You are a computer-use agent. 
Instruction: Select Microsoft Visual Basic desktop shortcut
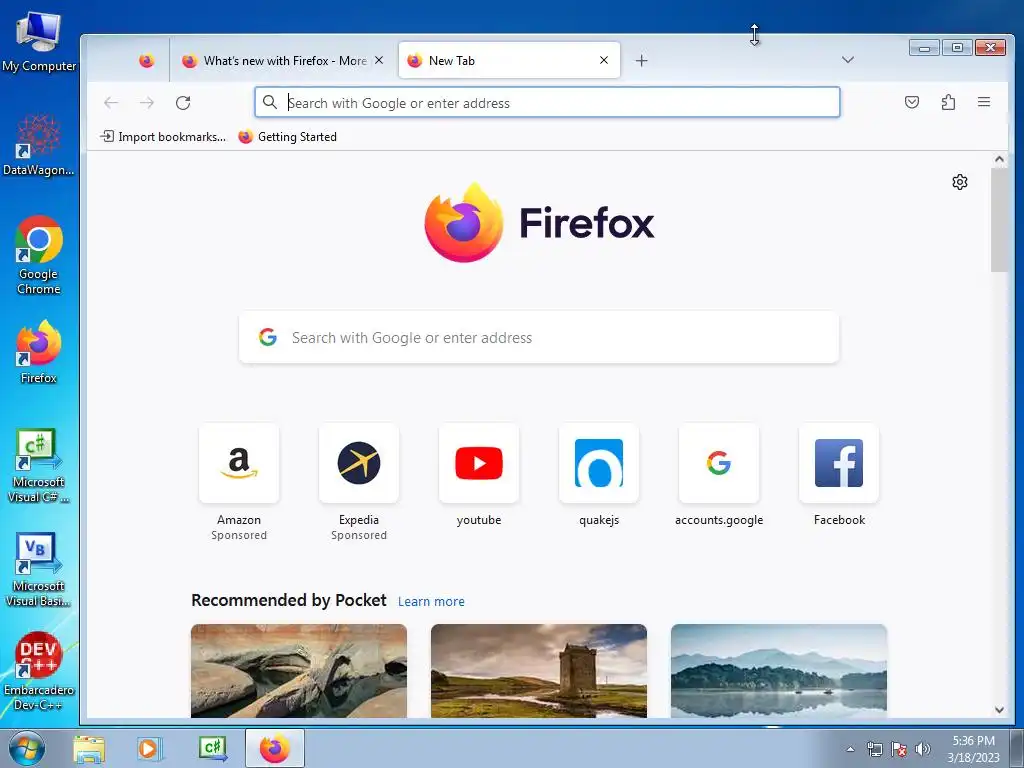coord(39,569)
